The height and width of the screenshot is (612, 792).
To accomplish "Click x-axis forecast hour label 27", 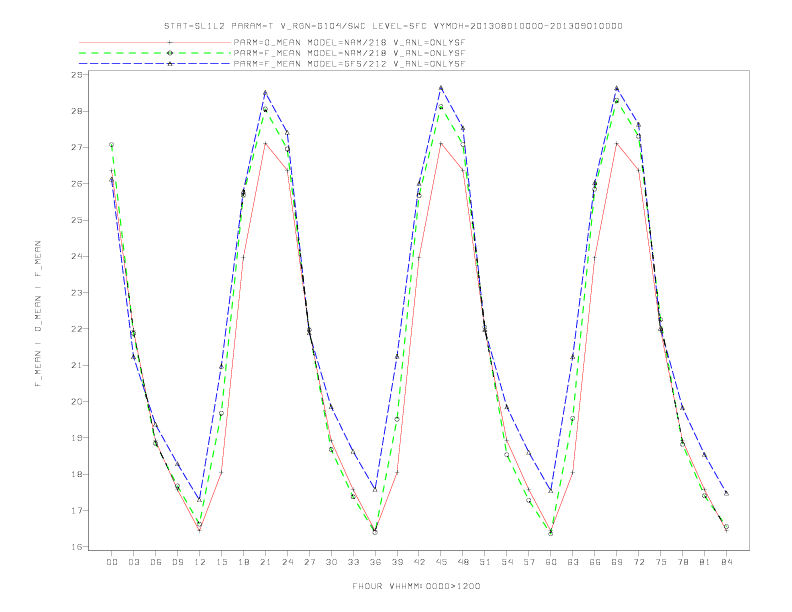I will (x=309, y=562).
